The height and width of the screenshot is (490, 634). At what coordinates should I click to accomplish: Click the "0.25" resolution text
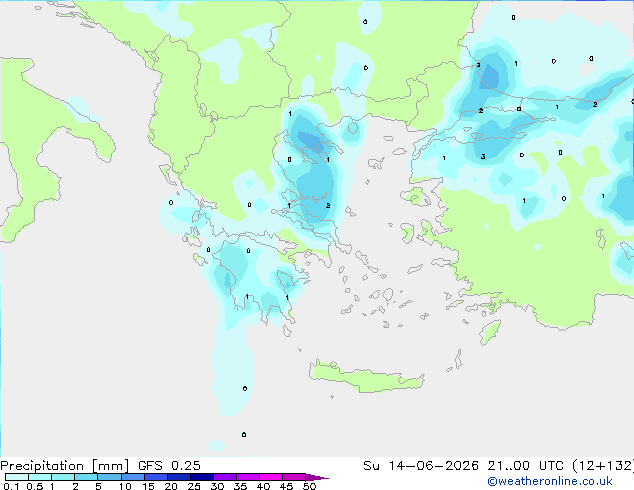click(x=186, y=466)
